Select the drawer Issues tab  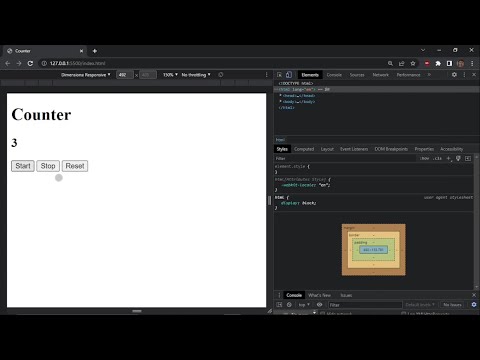(346, 295)
